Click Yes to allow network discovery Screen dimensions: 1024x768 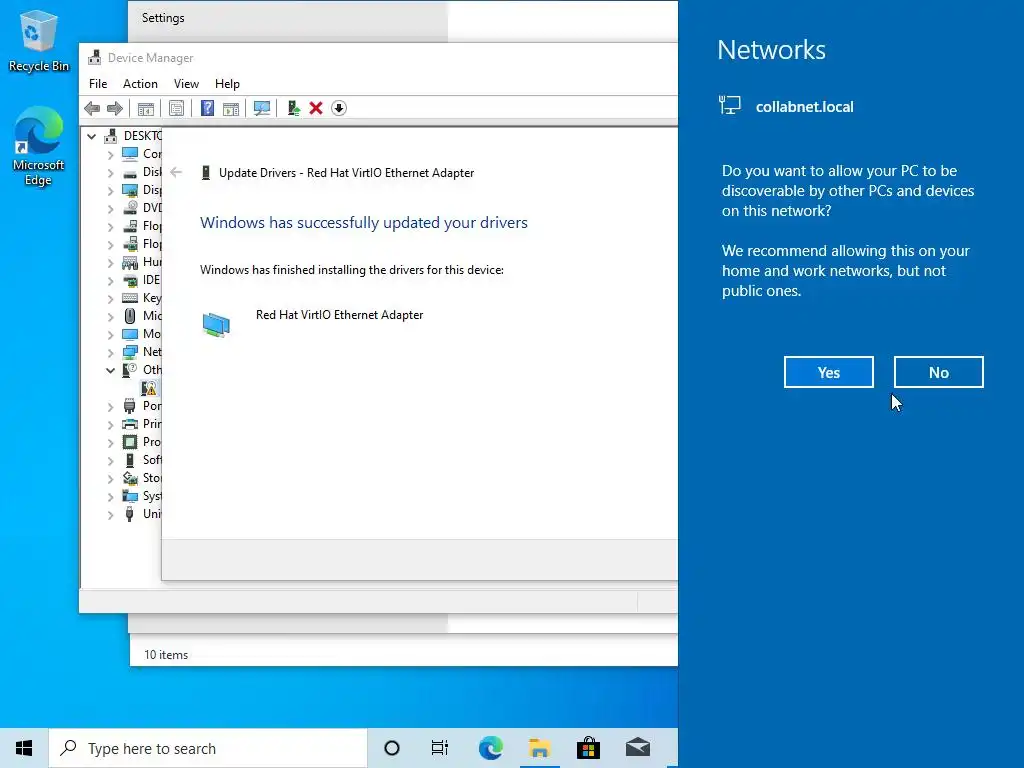click(x=829, y=372)
